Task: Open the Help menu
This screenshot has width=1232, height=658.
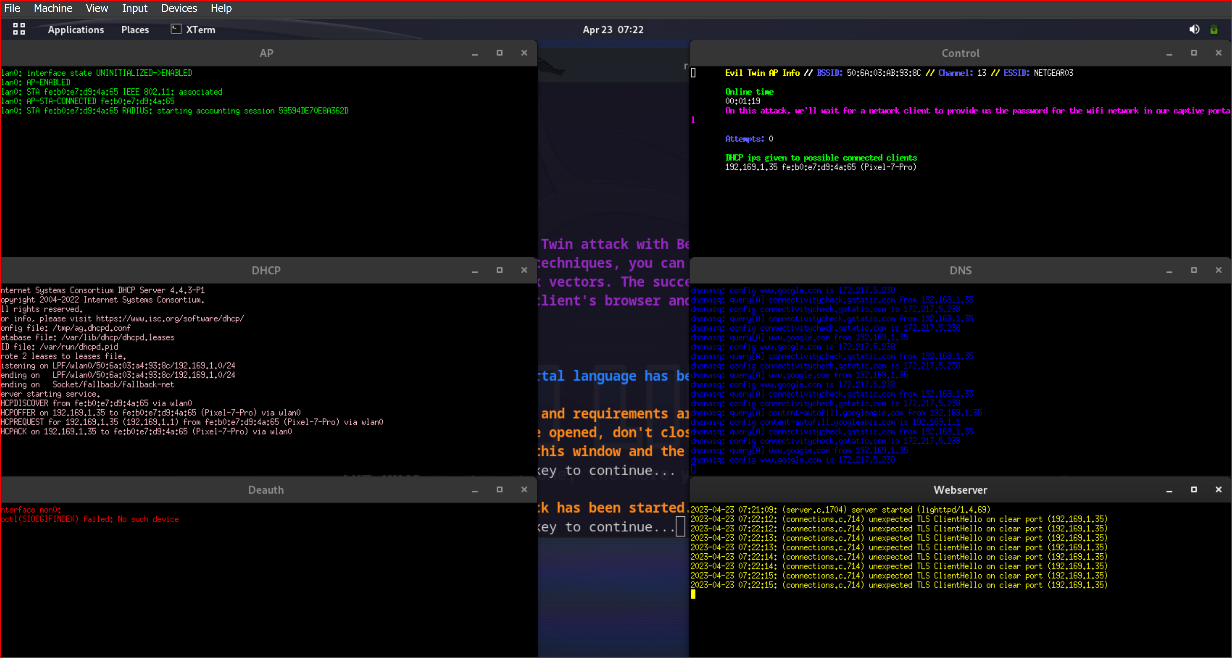Action: tap(221, 8)
